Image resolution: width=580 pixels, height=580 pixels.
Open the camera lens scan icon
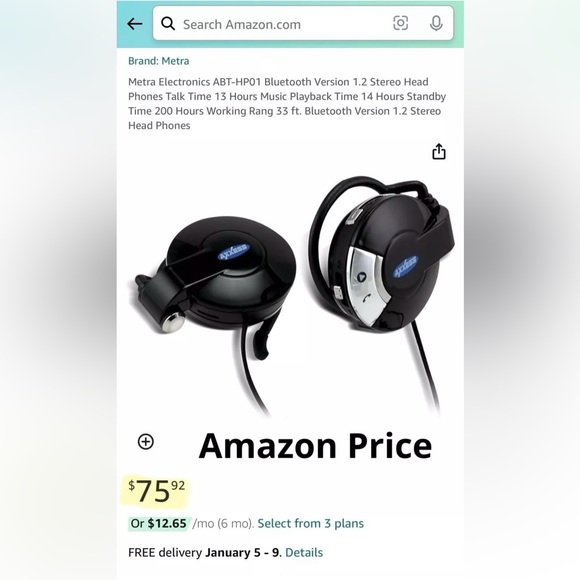[x=401, y=23]
